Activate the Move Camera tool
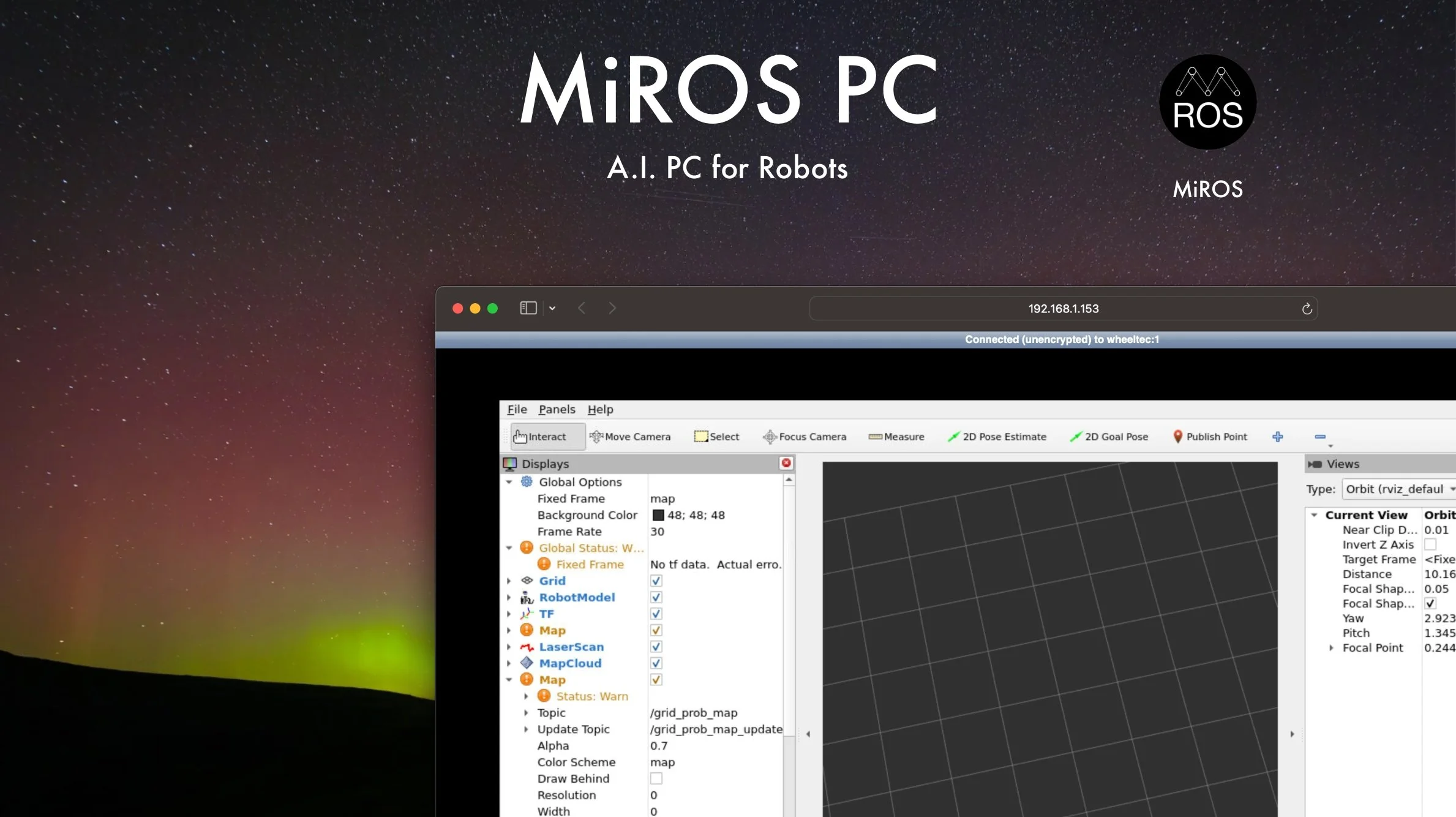 coord(630,437)
